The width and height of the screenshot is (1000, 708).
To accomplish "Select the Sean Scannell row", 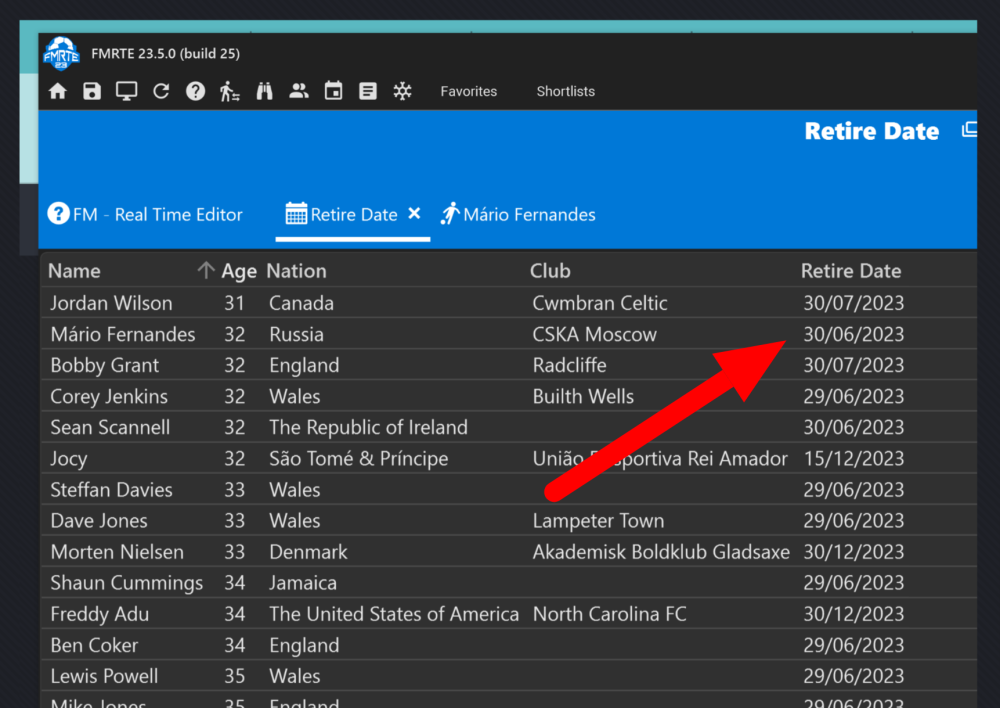I will [x=509, y=427].
